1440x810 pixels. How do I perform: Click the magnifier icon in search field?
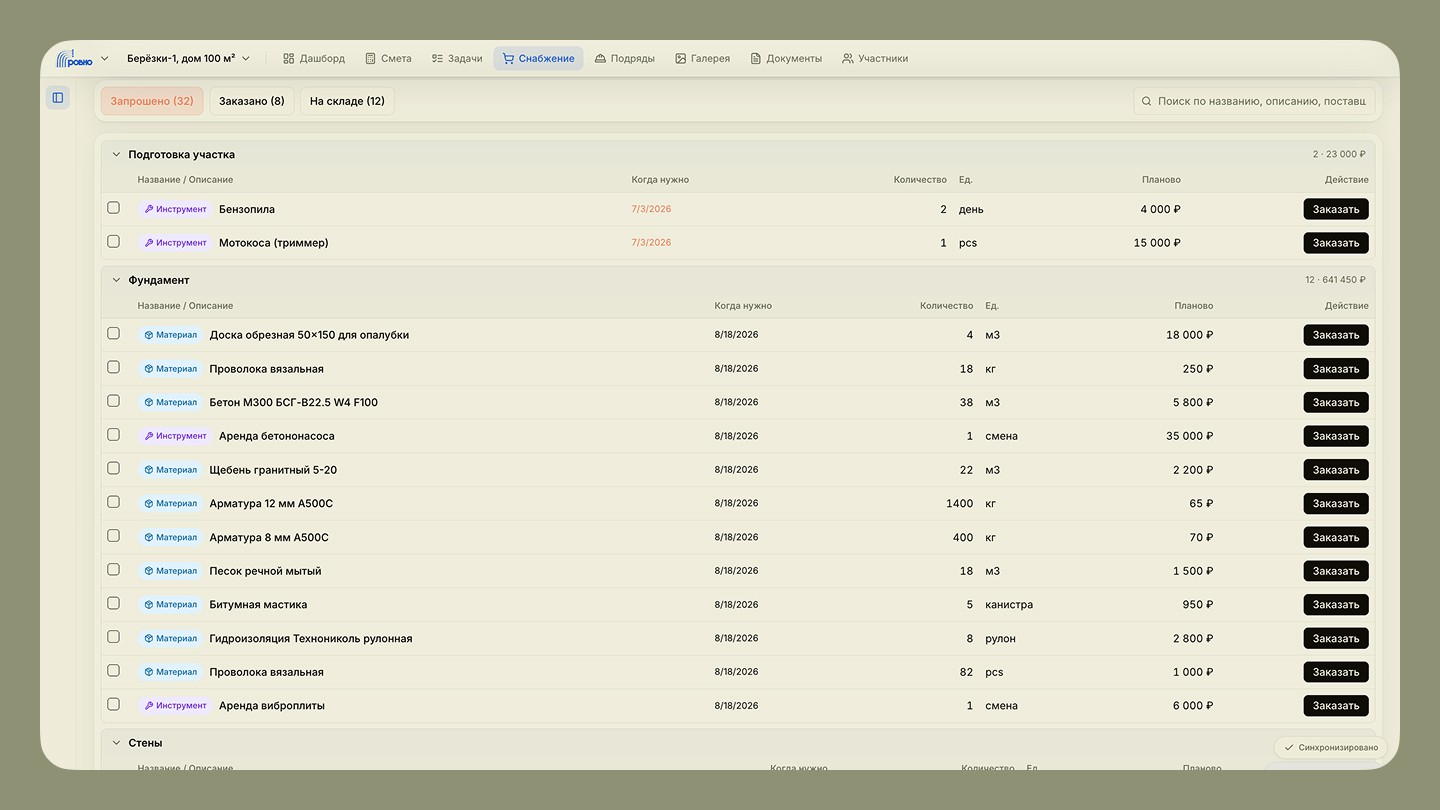pyautogui.click(x=1147, y=101)
